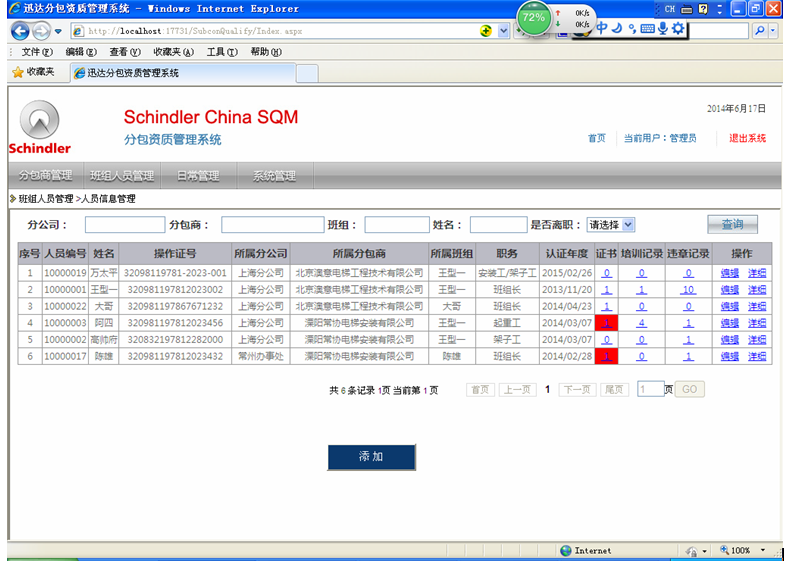Click the 尾页 pager button
Viewport: 792px width, 568px height.
[614, 390]
